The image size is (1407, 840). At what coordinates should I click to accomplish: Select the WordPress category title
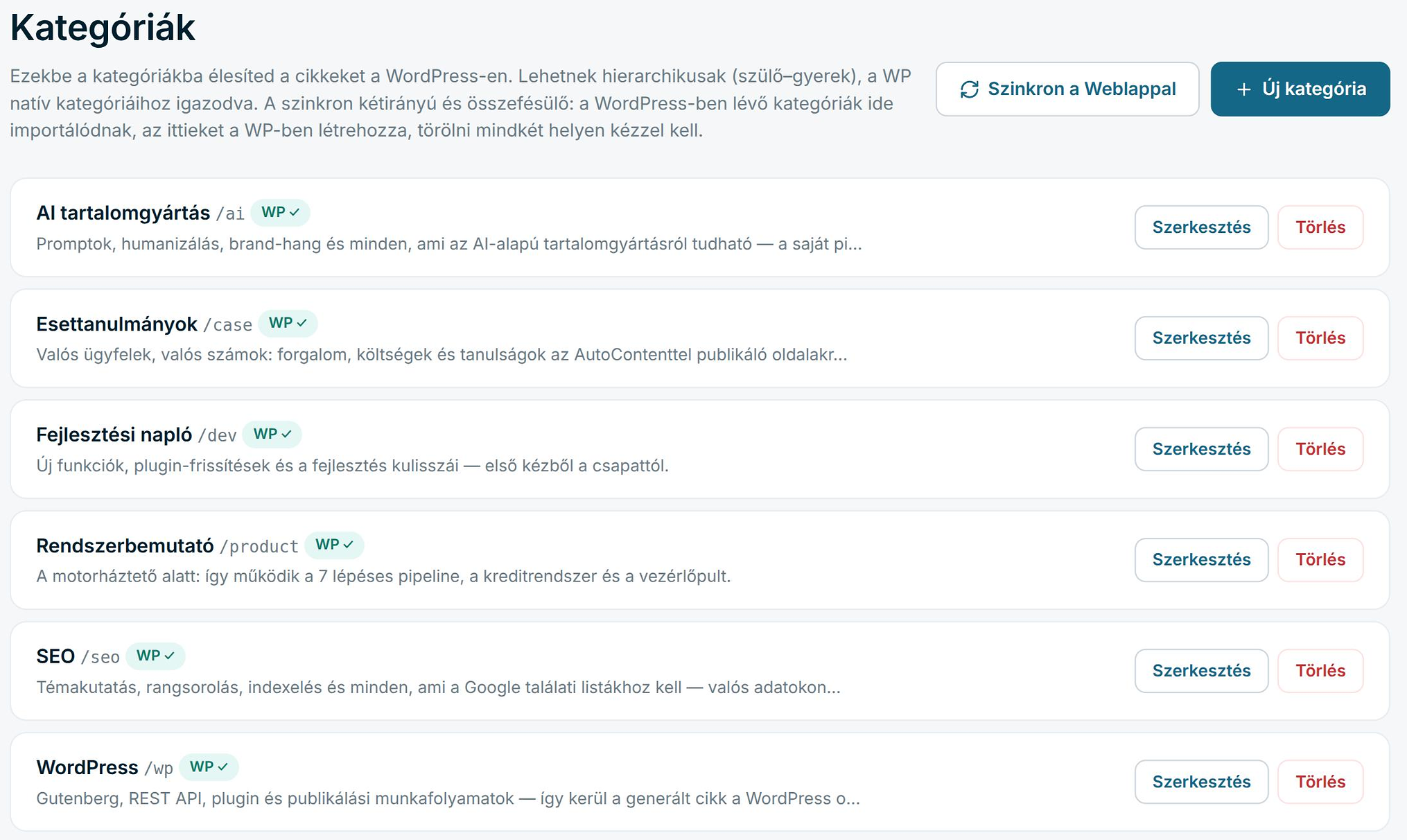tap(87, 767)
